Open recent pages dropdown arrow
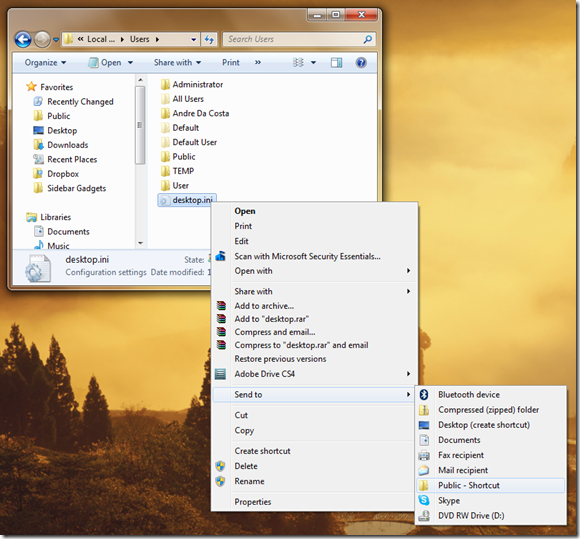 (x=56, y=39)
